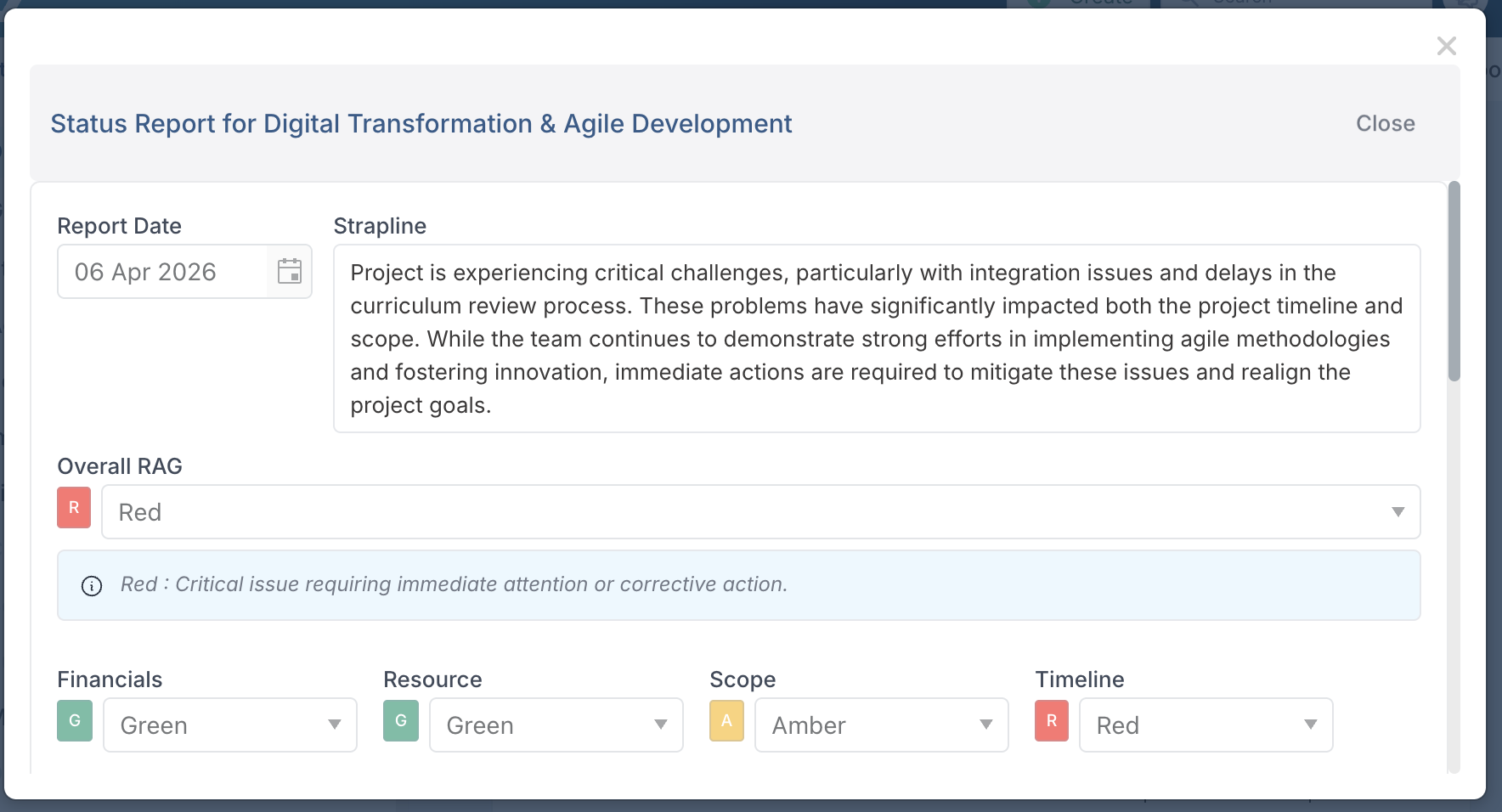1502x812 pixels.
Task: Click the Close text button in the header
Action: (x=1386, y=124)
